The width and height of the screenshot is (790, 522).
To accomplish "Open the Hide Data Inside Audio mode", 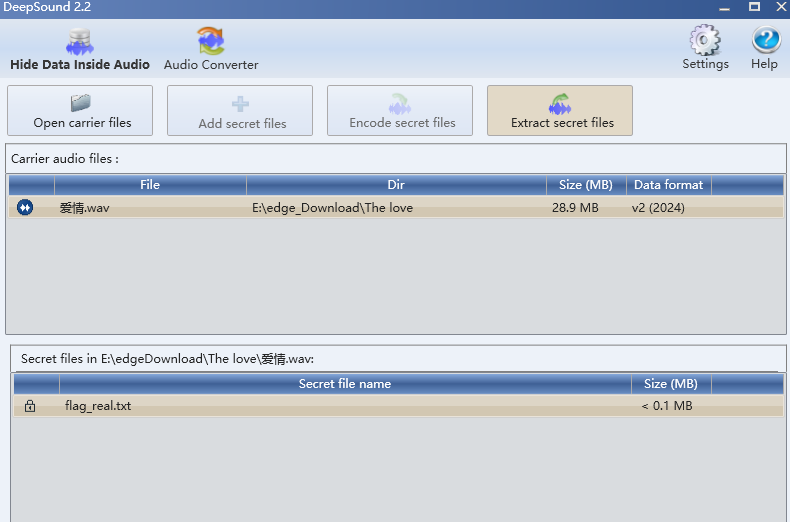I will click(x=80, y=50).
